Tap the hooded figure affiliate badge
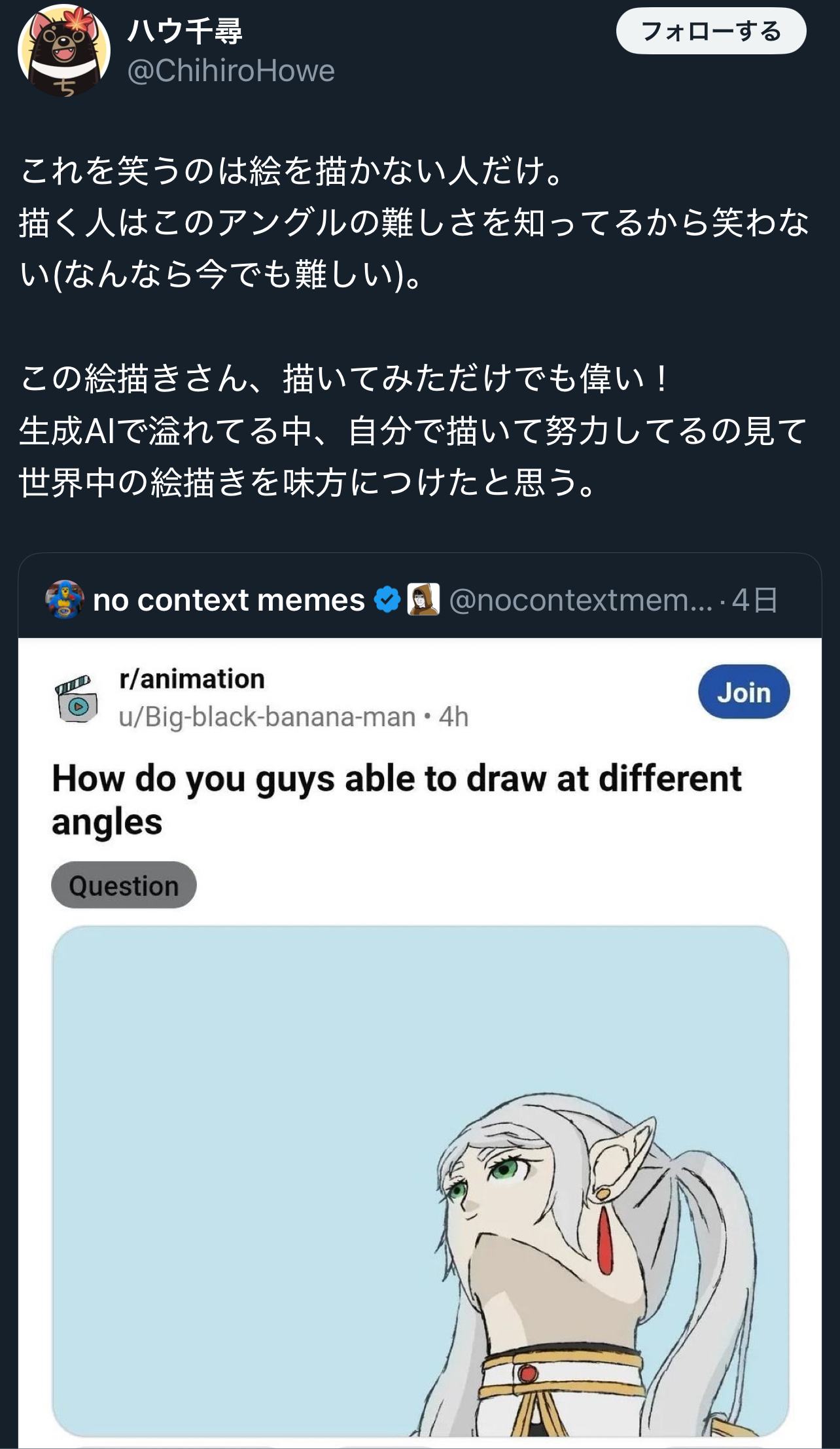The image size is (840, 1449). coord(423,599)
